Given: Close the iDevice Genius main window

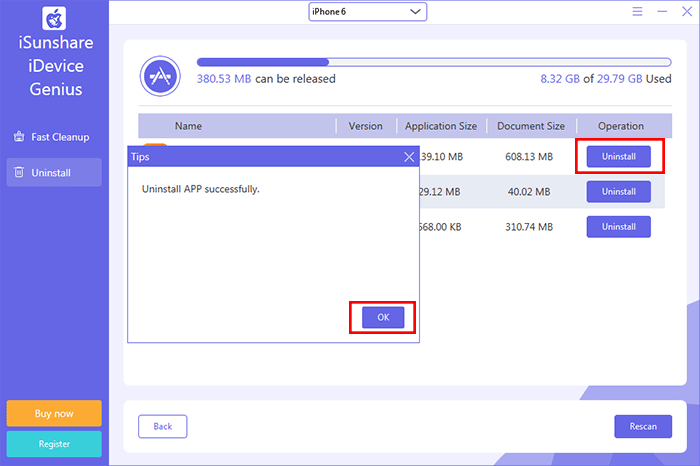Looking at the screenshot, I should click(x=687, y=12).
